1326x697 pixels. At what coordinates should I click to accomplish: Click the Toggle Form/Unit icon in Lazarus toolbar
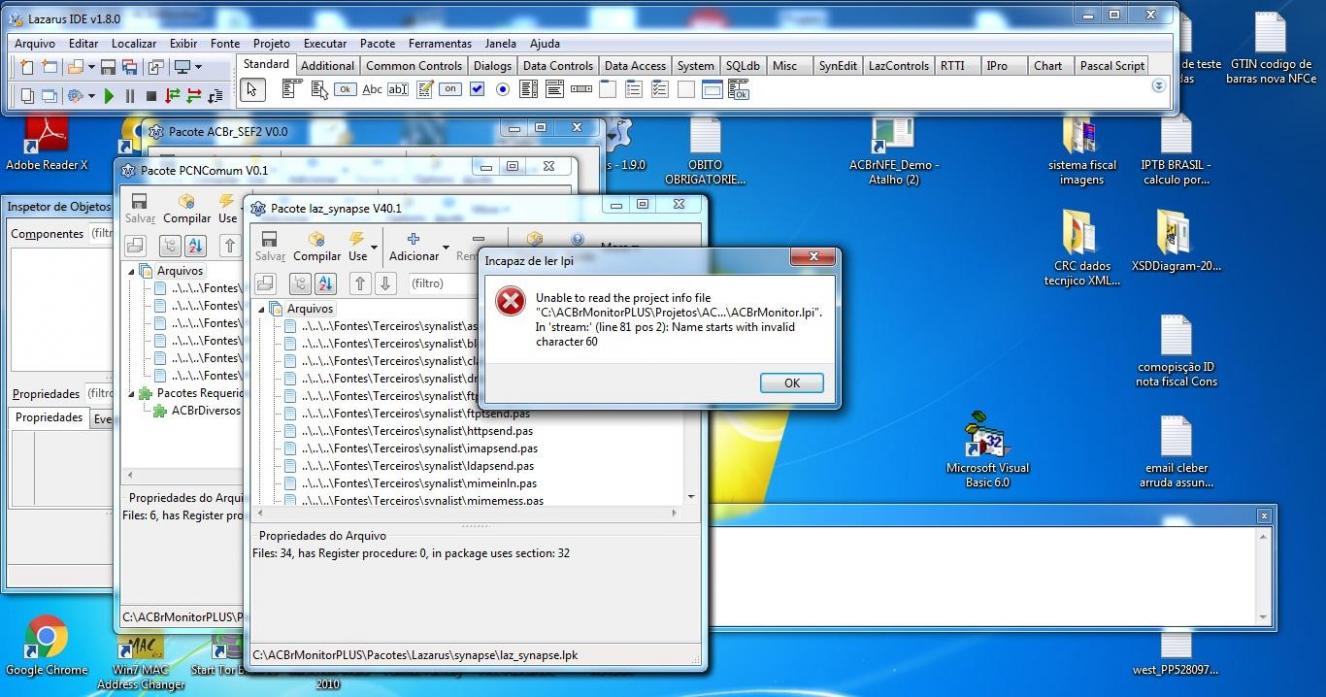(156, 67)
